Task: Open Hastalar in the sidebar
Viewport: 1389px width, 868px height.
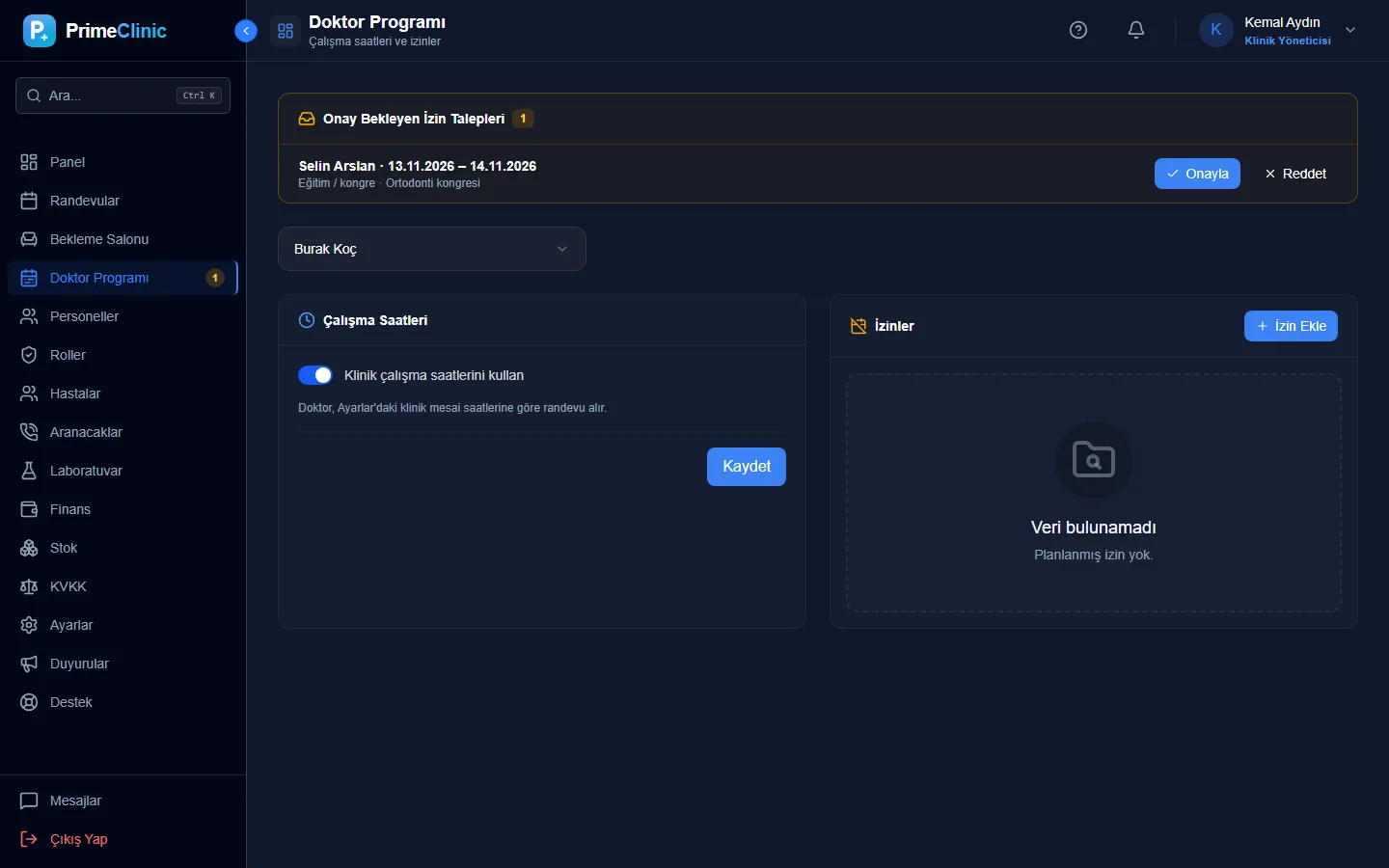Action: [x=123, y=393]
